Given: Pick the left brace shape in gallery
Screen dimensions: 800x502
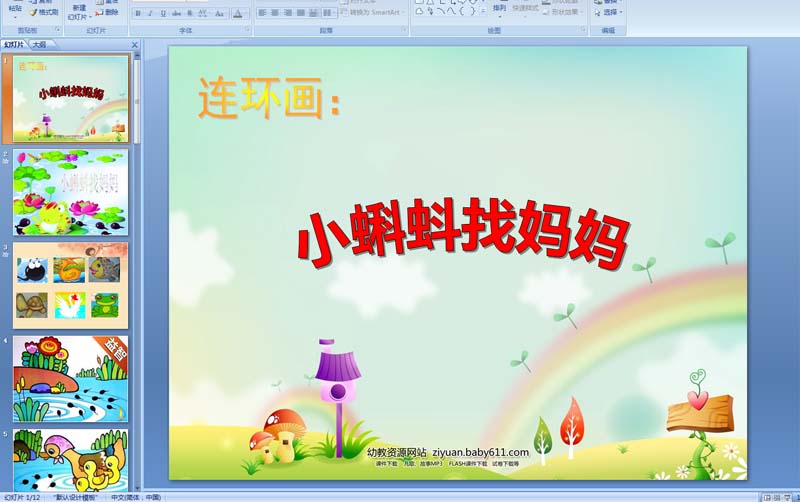Looking at the screenshot, I should pos(462,11).
